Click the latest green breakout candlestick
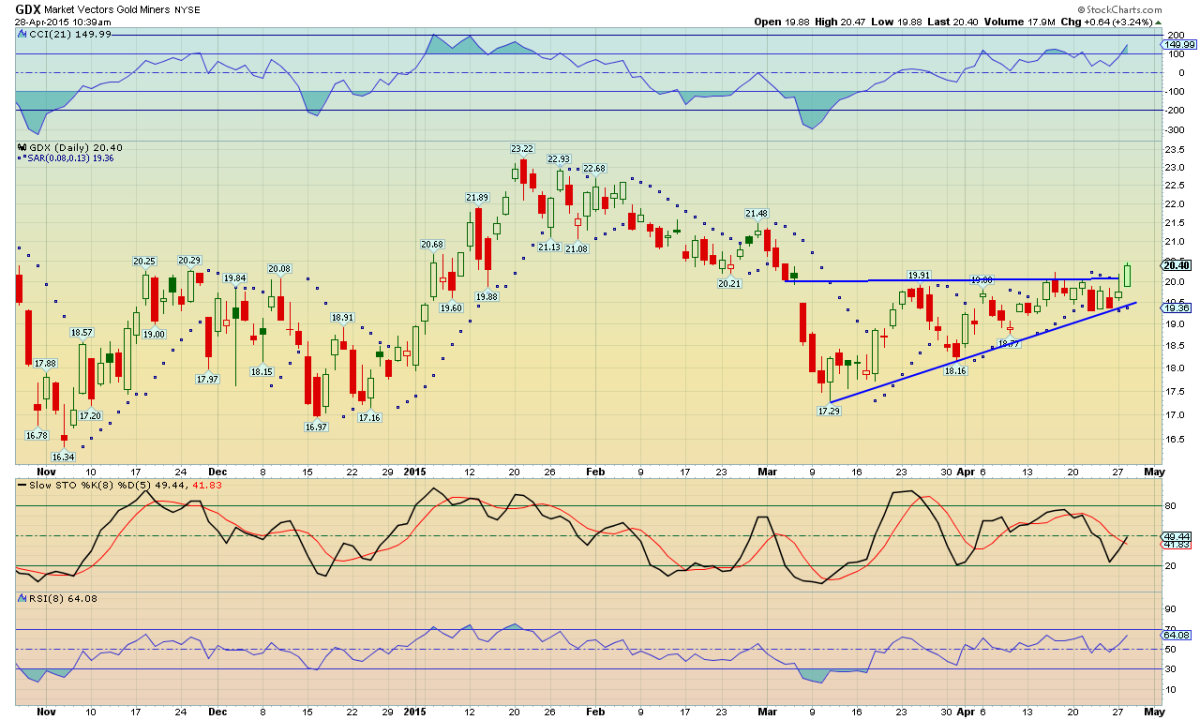The width and height of the screenshot is (1200, 720). click(x=1128, y=276)
